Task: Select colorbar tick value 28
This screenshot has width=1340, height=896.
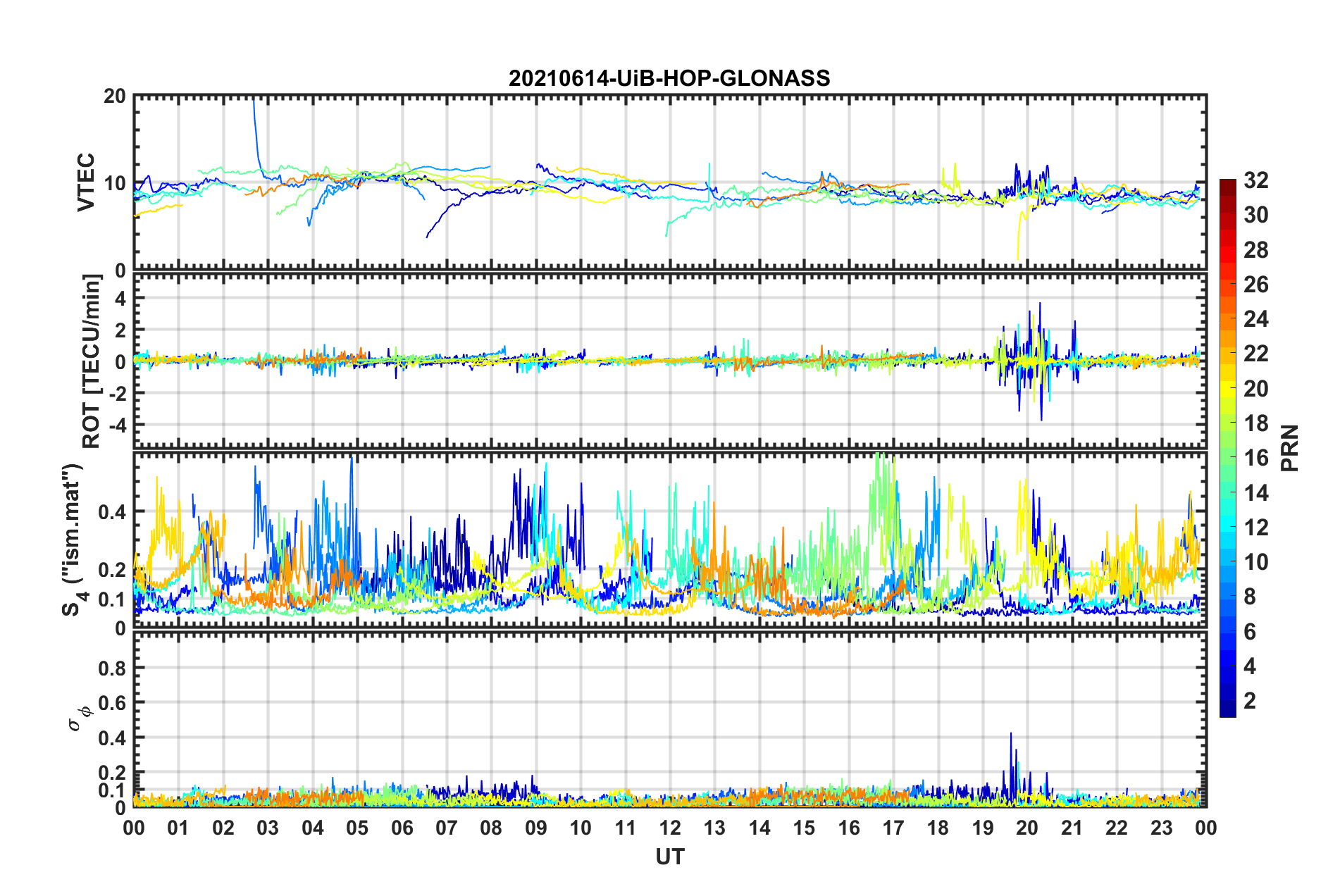Action: [1255, 250]
